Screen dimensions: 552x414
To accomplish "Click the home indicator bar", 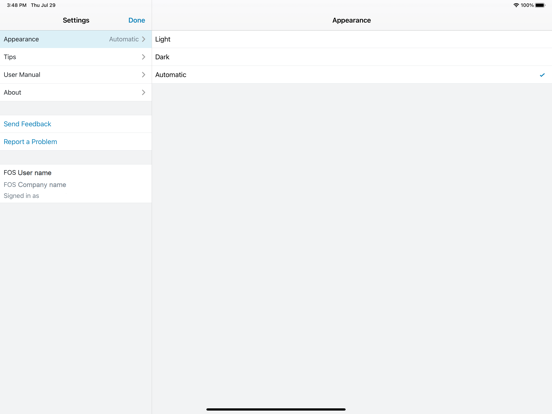I will pyautogui.click(x=276, y=409).
